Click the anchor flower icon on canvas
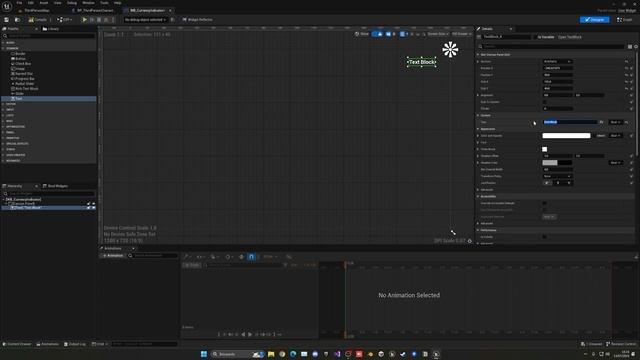The width and height of the screenshot is (640, 360). tap(450, 49)
